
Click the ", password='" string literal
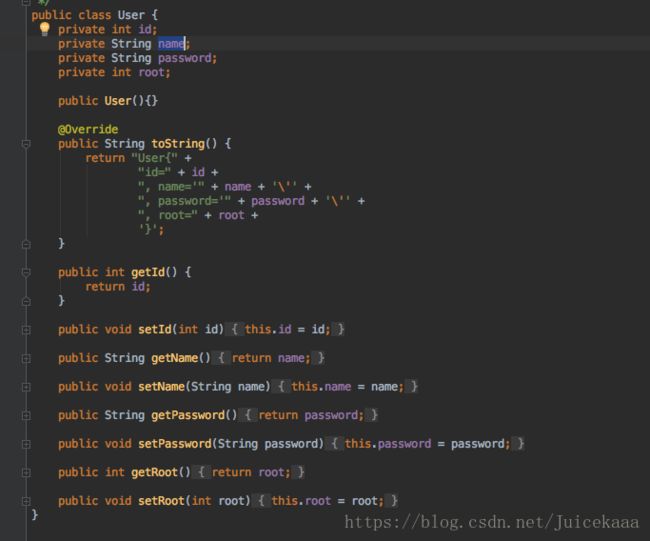pyautogui.click(x=184, y=201)
